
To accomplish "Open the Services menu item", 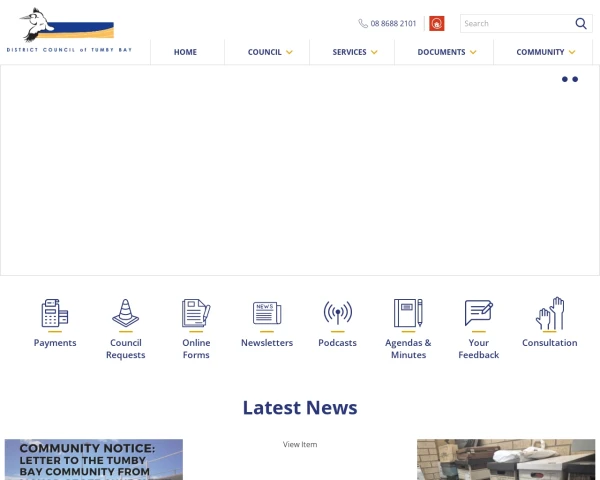I will [x=349, y=52].
